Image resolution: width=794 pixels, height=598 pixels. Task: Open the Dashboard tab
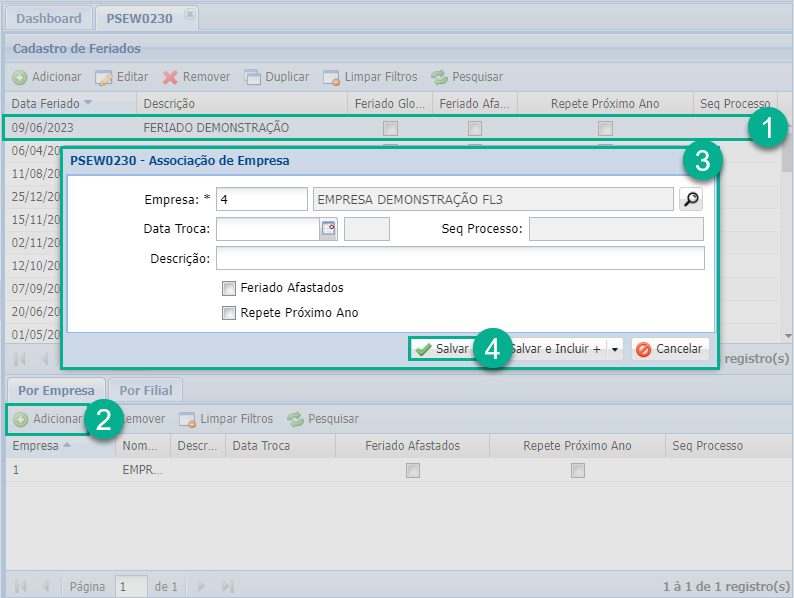click(49, 18)
